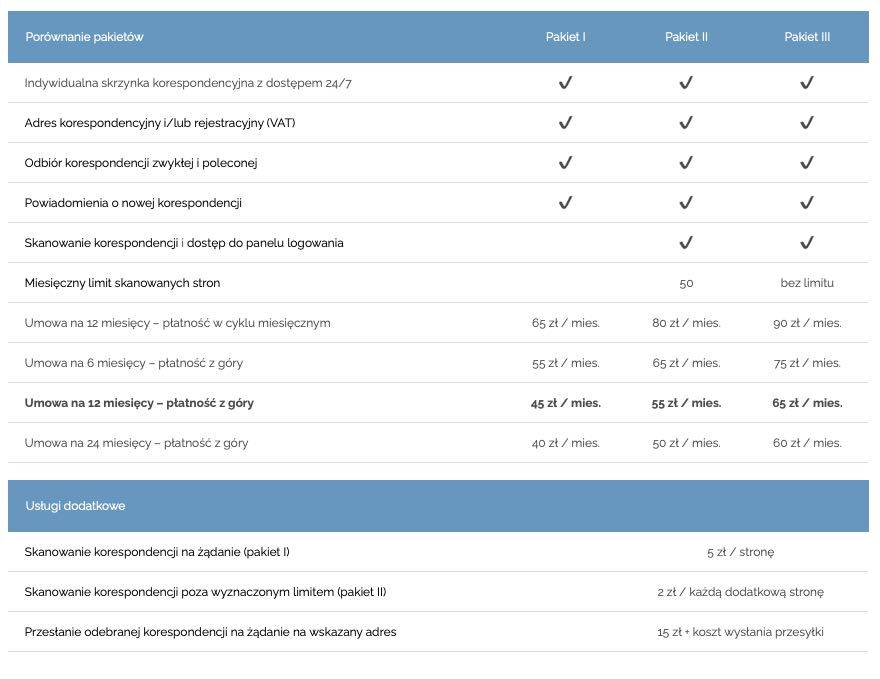The height and width of the screenshot is (679, 880).
Task: Click Pakiet III checkmark for individual mailbox row
Action: click(807, 83)
